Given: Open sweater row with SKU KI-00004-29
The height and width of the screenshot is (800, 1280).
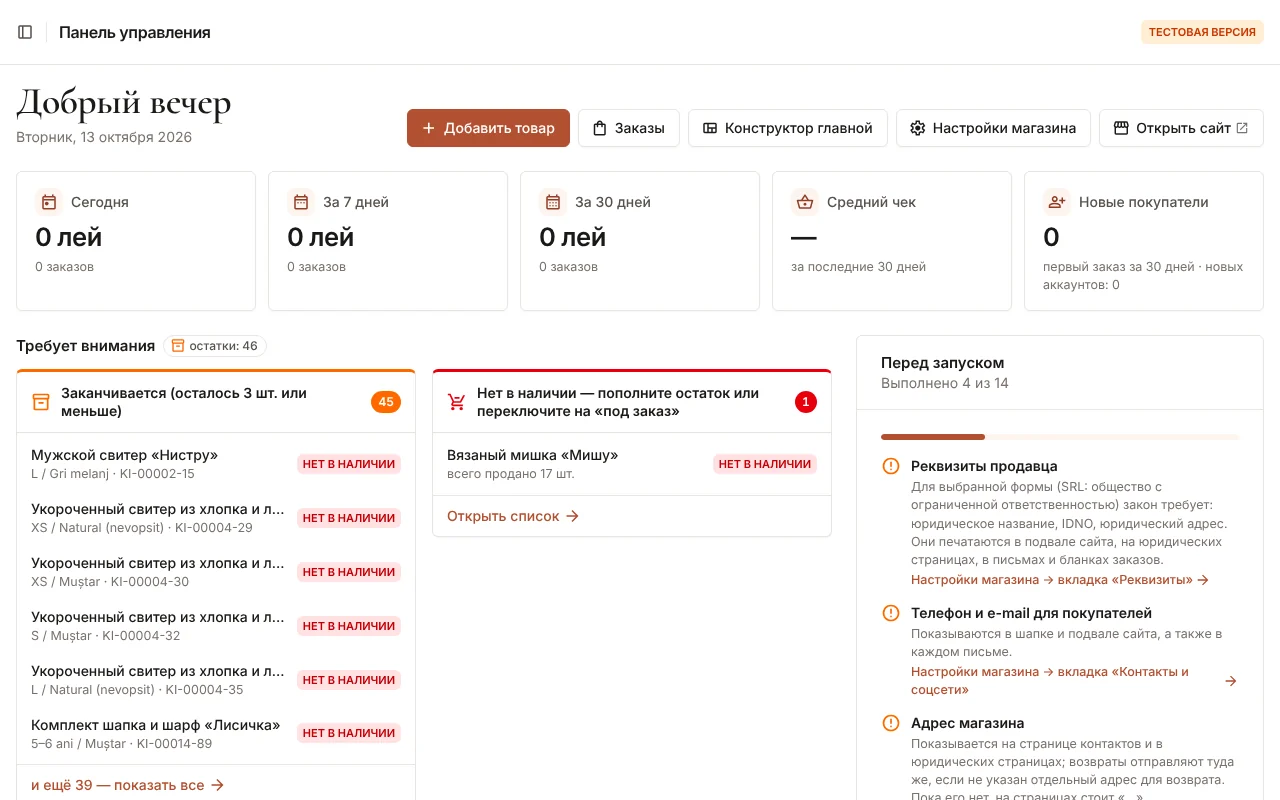Looking at the screenshot, I should tap(216, 518).
